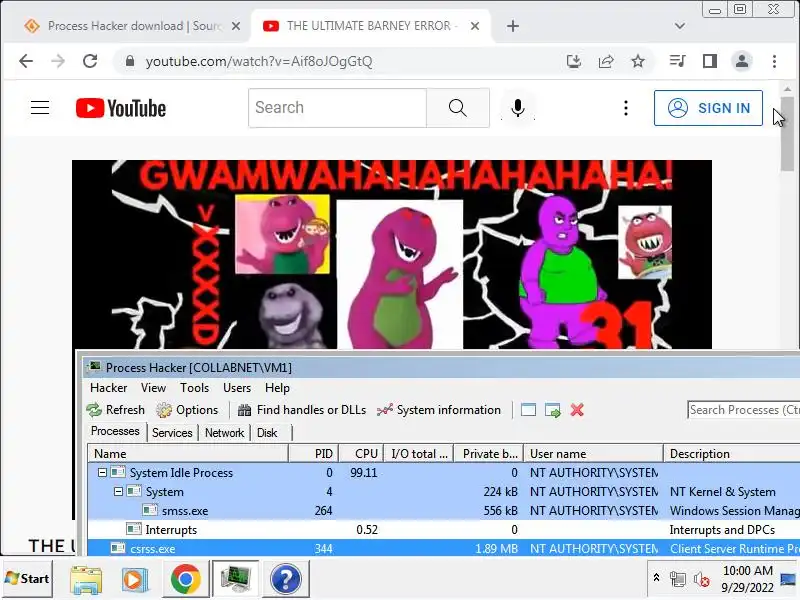Sort by User name column header

pyautogui.click(x=593, y=454)
